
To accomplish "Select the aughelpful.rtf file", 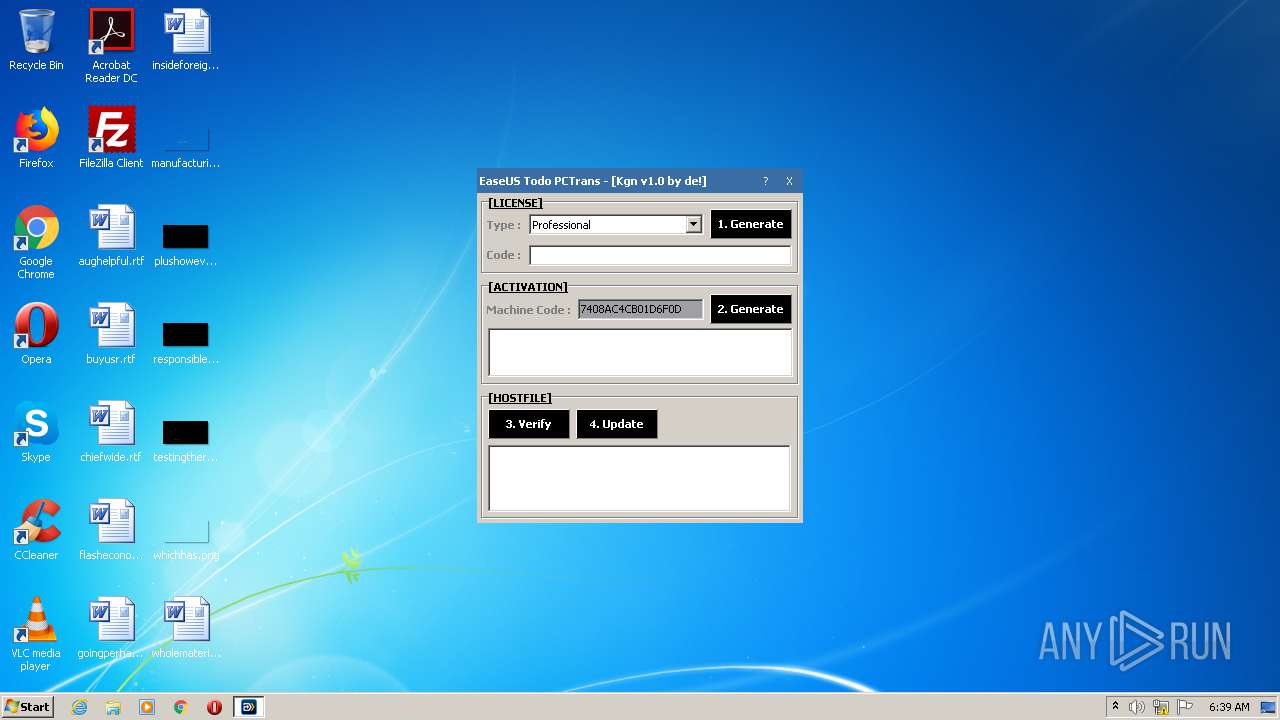I will point(111,237).
